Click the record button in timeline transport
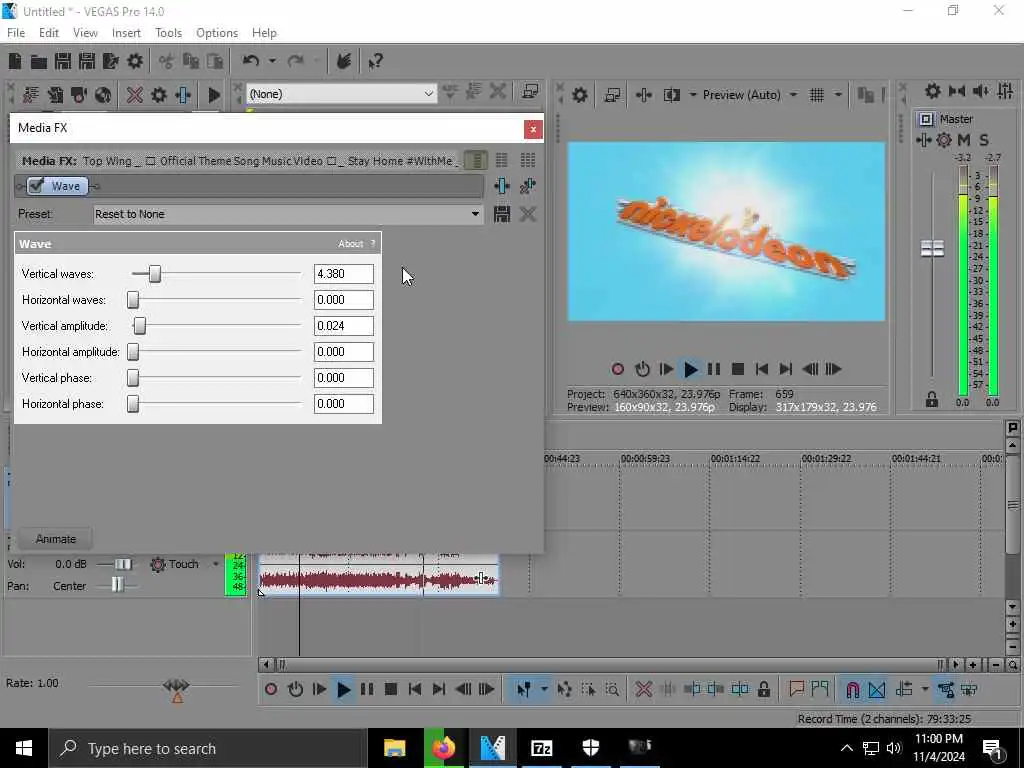 (x=271, y=689)
